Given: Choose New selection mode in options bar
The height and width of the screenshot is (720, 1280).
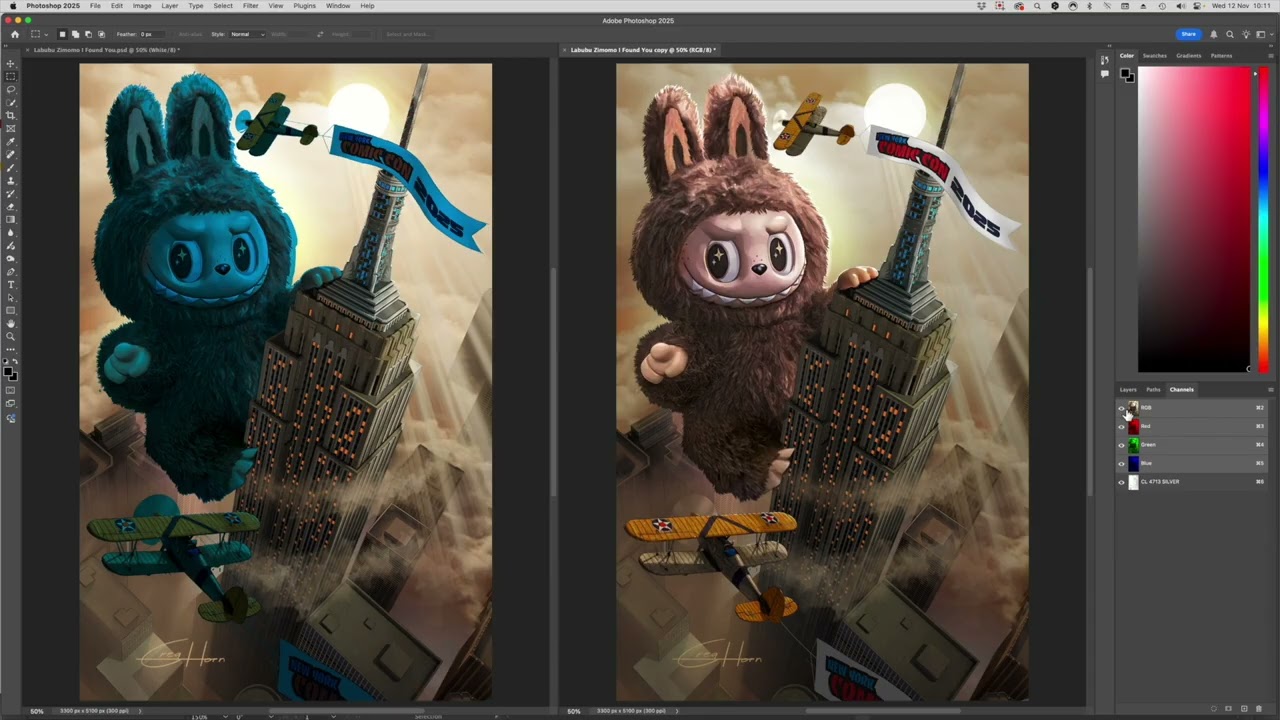Looking at the screenshot, I should coord(62,34).
